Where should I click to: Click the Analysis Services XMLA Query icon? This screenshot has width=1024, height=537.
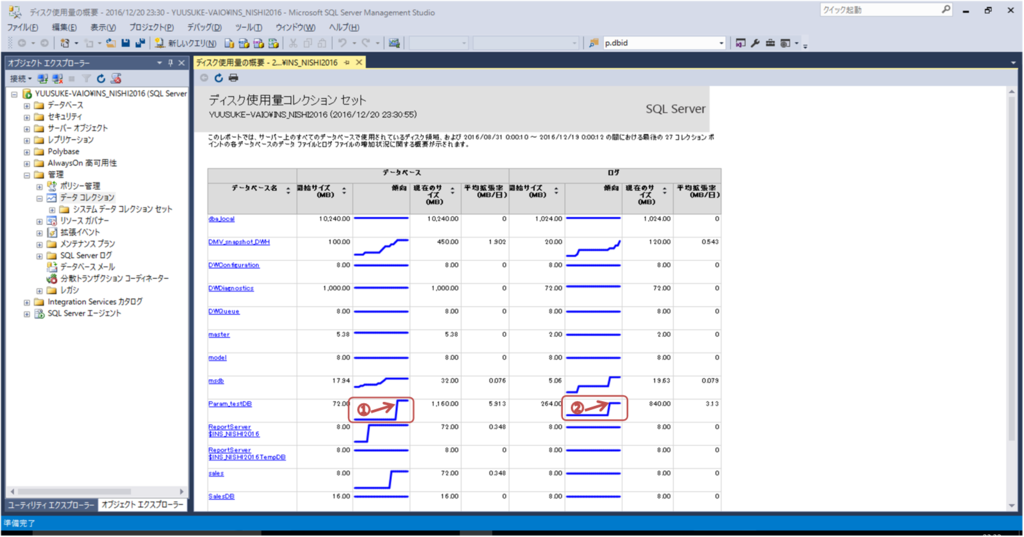[274, 43]
